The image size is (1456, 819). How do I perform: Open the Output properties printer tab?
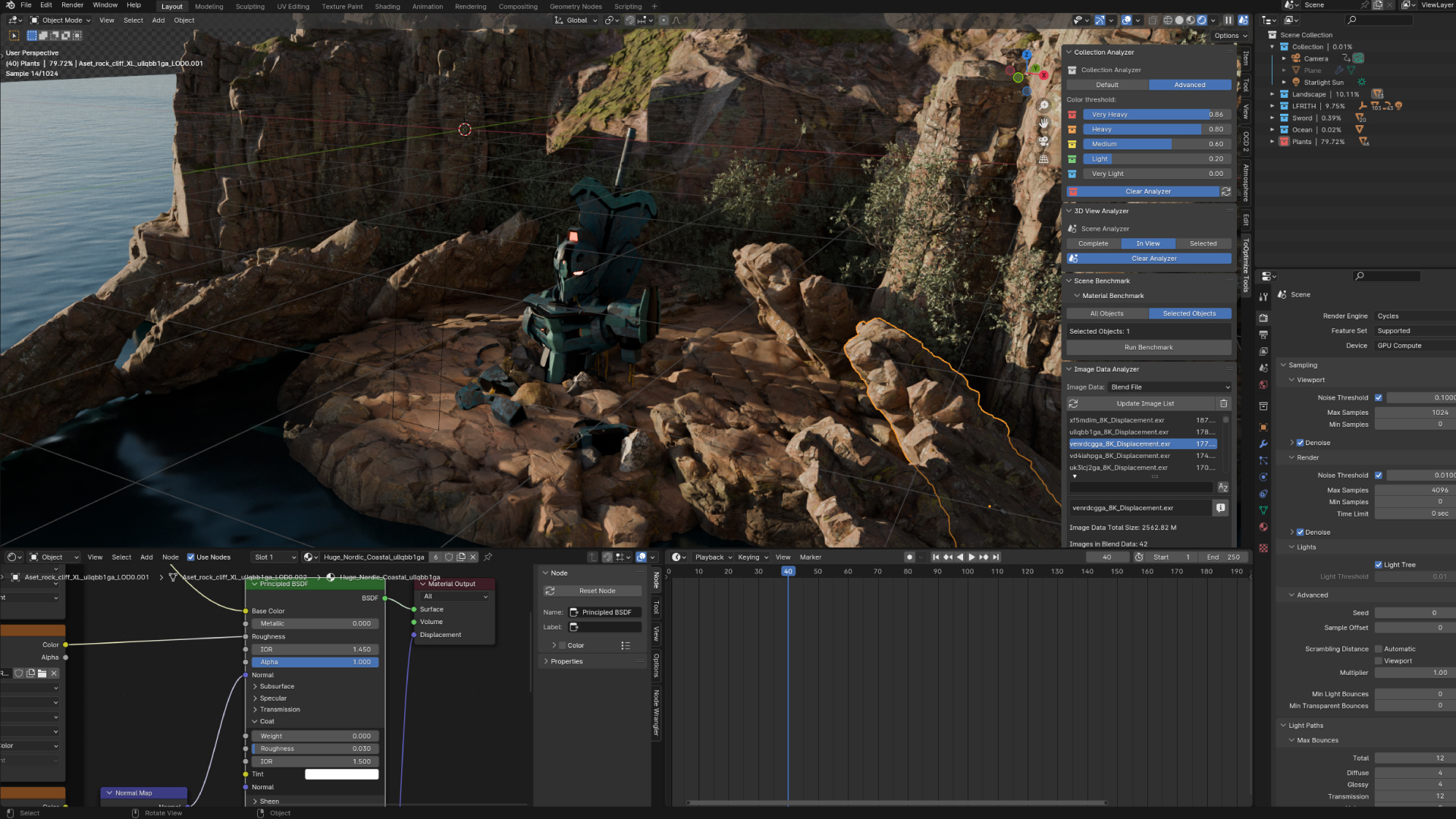click(x=1263, y=334)
